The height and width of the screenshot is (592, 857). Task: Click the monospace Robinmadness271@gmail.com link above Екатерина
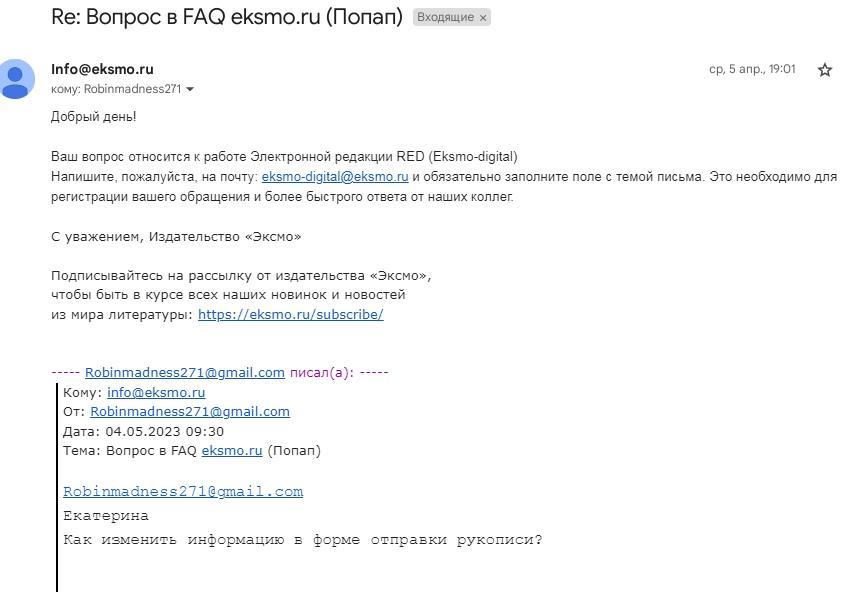pyautogui.click(x=183, y=491)
